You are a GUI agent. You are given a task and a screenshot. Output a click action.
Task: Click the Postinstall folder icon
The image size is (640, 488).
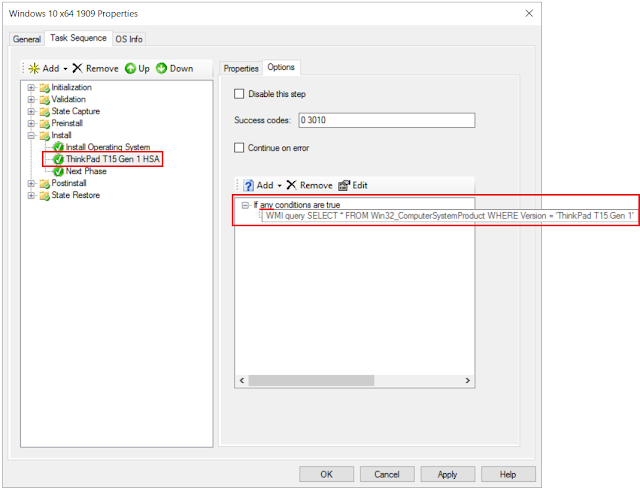44,183
